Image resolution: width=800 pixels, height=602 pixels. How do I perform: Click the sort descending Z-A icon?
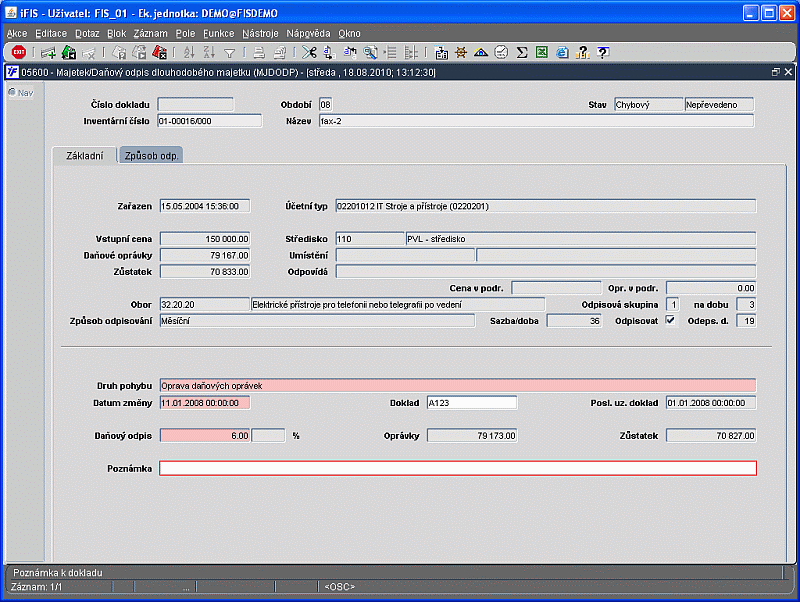pos(209,52)
